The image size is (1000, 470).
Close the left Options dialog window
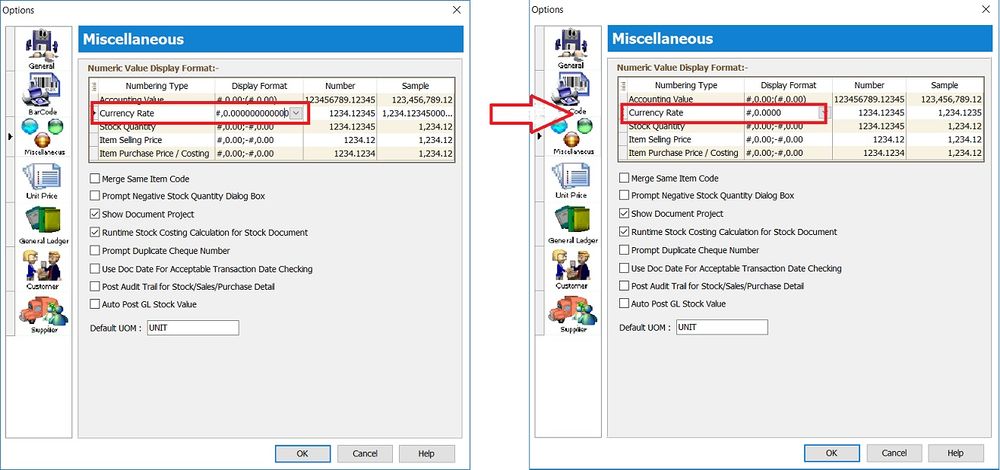tap(457, 9)
